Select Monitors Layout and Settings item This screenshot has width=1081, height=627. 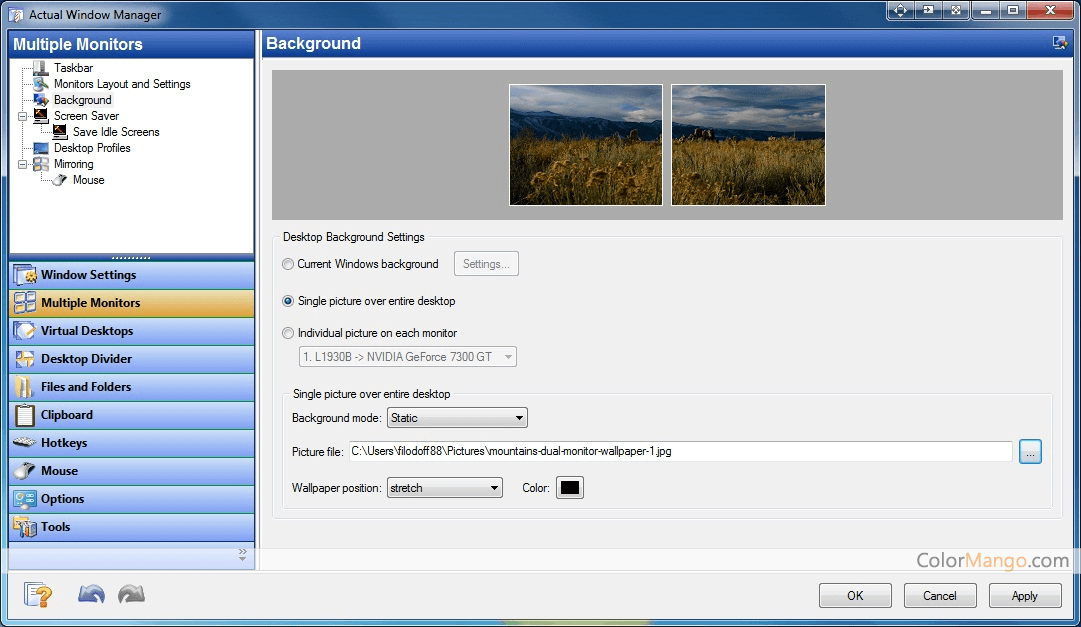pyautogui.click(x=122, y=84)
